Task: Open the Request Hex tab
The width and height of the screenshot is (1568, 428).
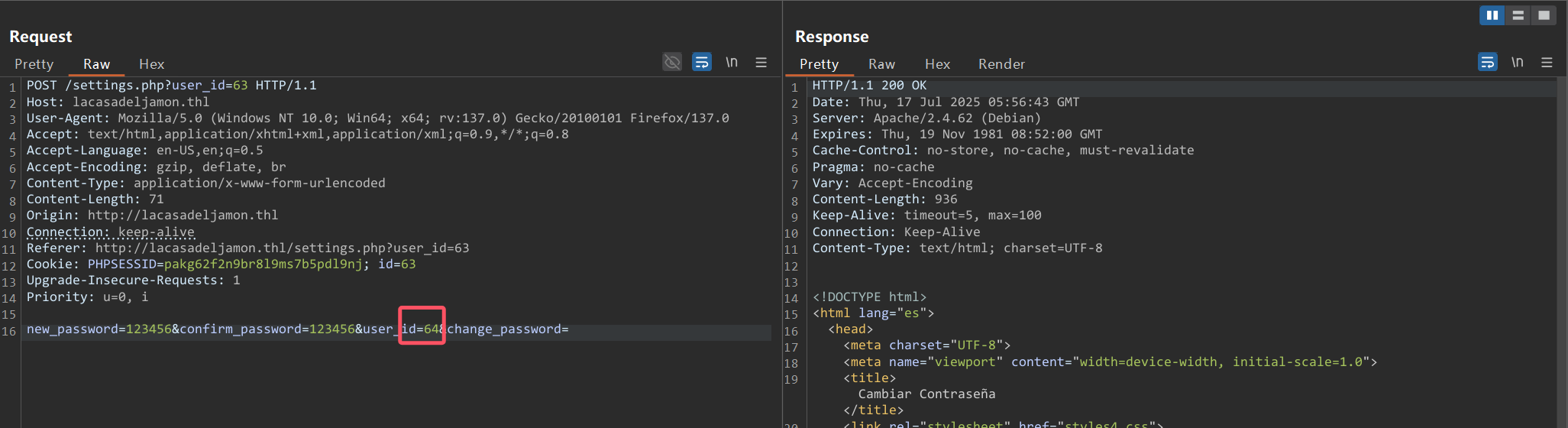Action: 151,64
